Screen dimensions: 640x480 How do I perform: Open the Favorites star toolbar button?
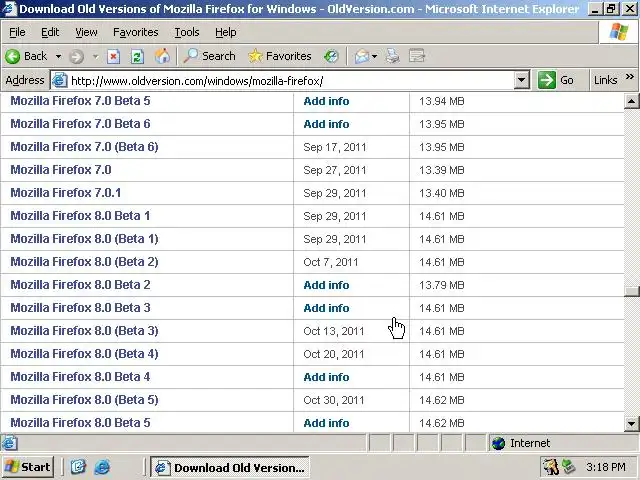(x=280, y=56)
